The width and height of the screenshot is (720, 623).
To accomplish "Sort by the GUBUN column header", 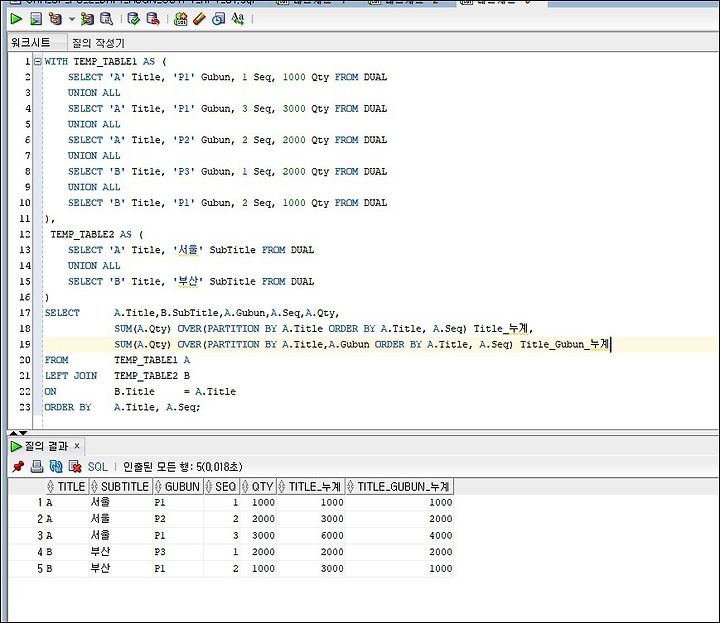I will click(178, 487).
